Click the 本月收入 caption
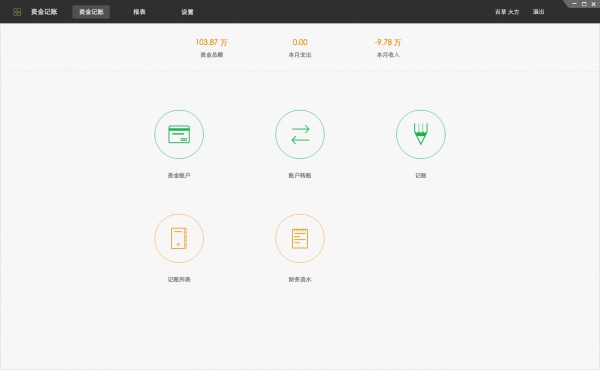 coord(388,55)
